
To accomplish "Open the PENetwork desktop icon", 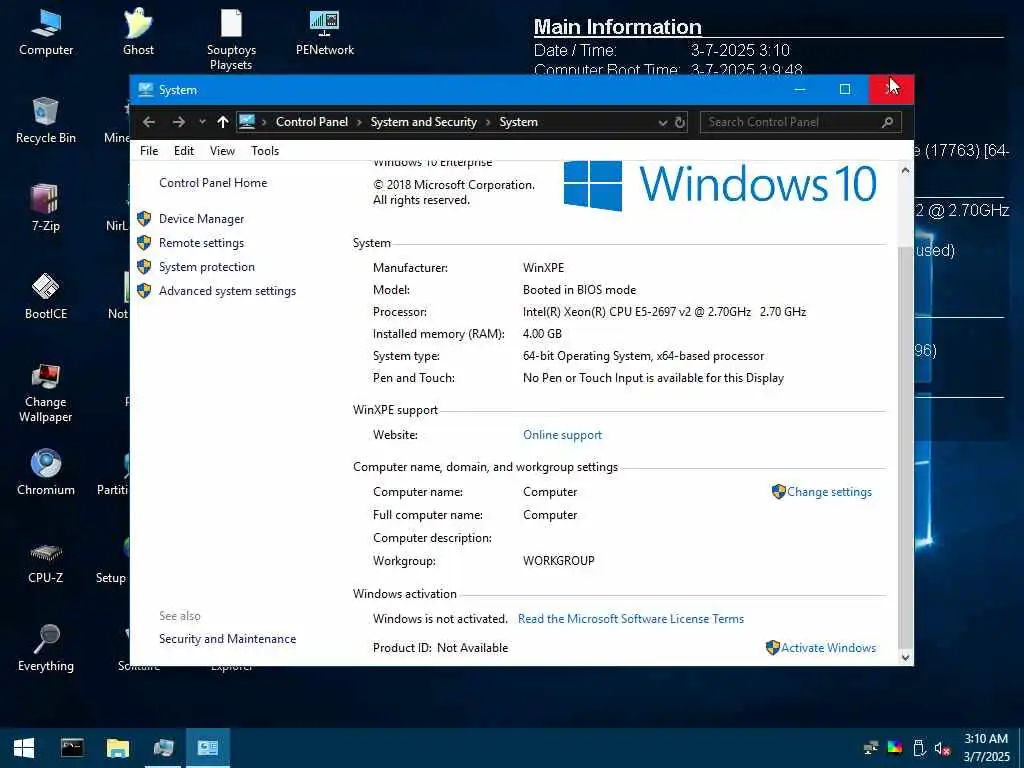I will click(325, 31).
